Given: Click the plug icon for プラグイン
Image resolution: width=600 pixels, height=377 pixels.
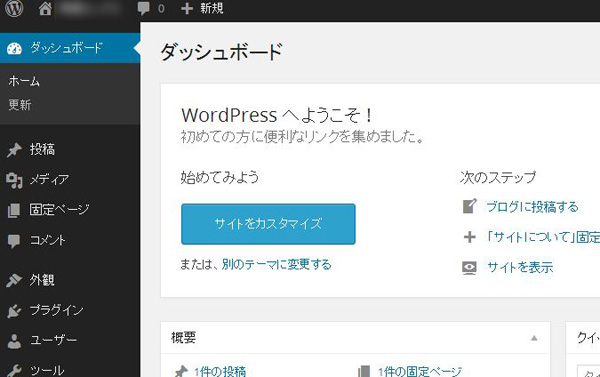Looking at the screenshot, I should 14,311.
